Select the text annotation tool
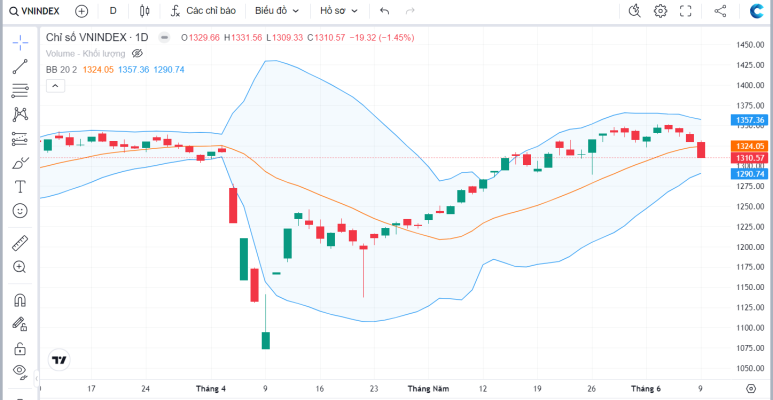This screenshot has width=773, height=400. (x=20, y=186)
